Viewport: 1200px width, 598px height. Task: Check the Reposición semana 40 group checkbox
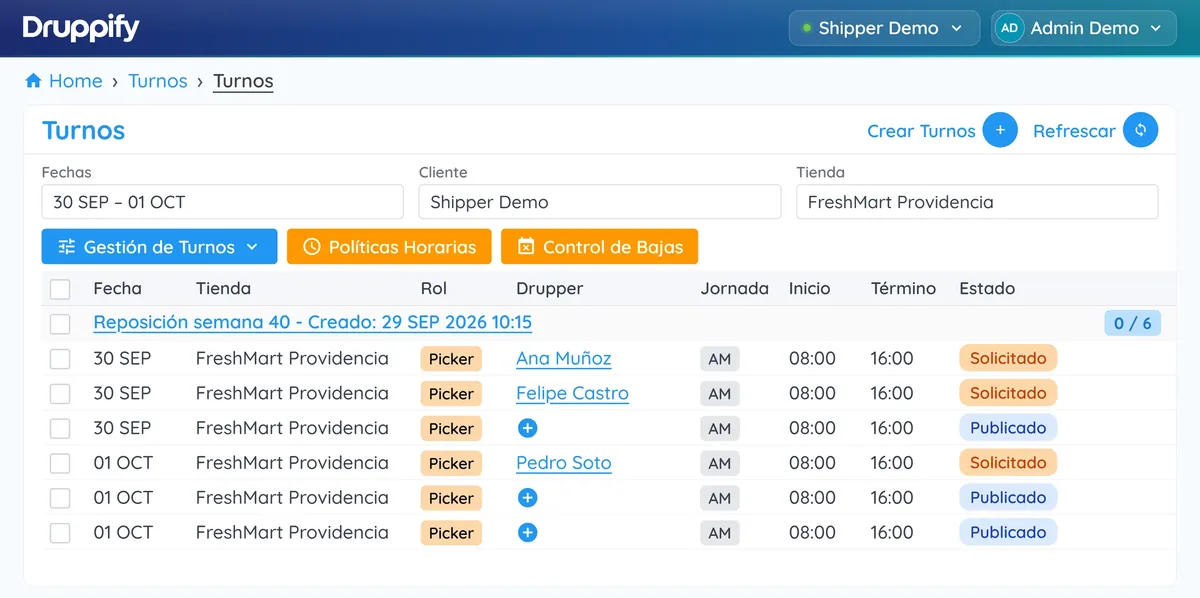tap(60, 324)
